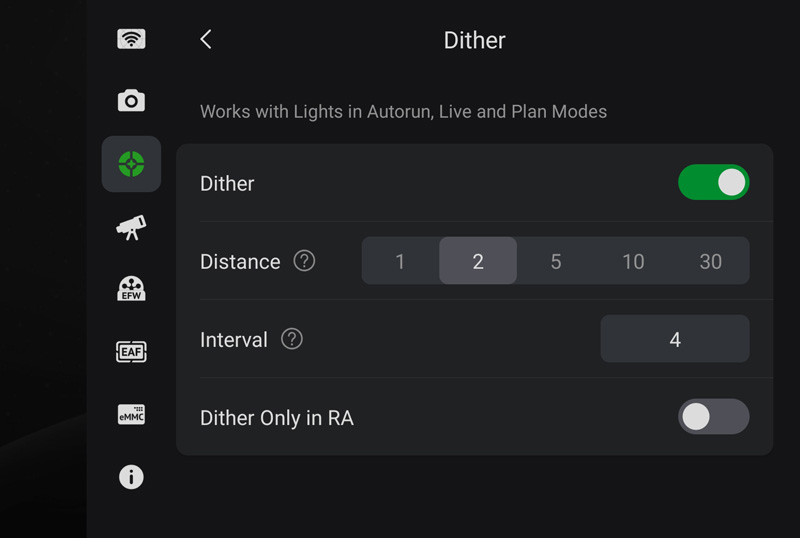Show help for Interval setting

(x=292, y=339)
